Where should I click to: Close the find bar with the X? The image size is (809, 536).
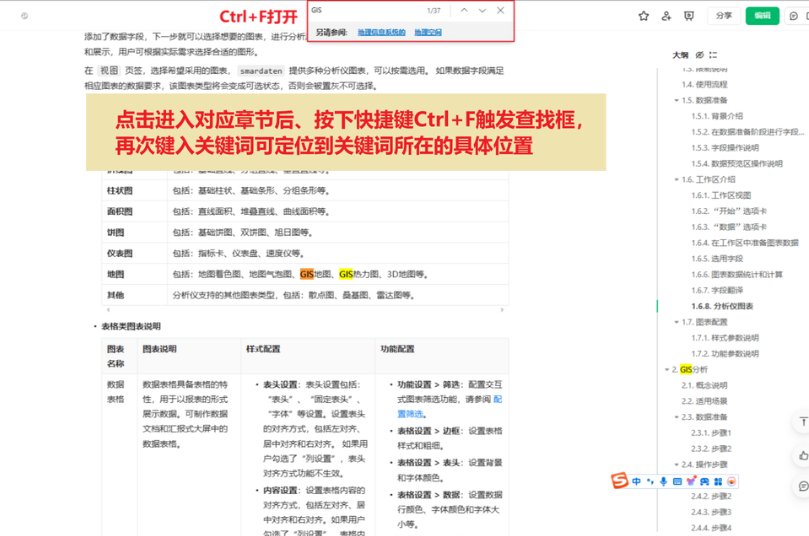(500, 10)
